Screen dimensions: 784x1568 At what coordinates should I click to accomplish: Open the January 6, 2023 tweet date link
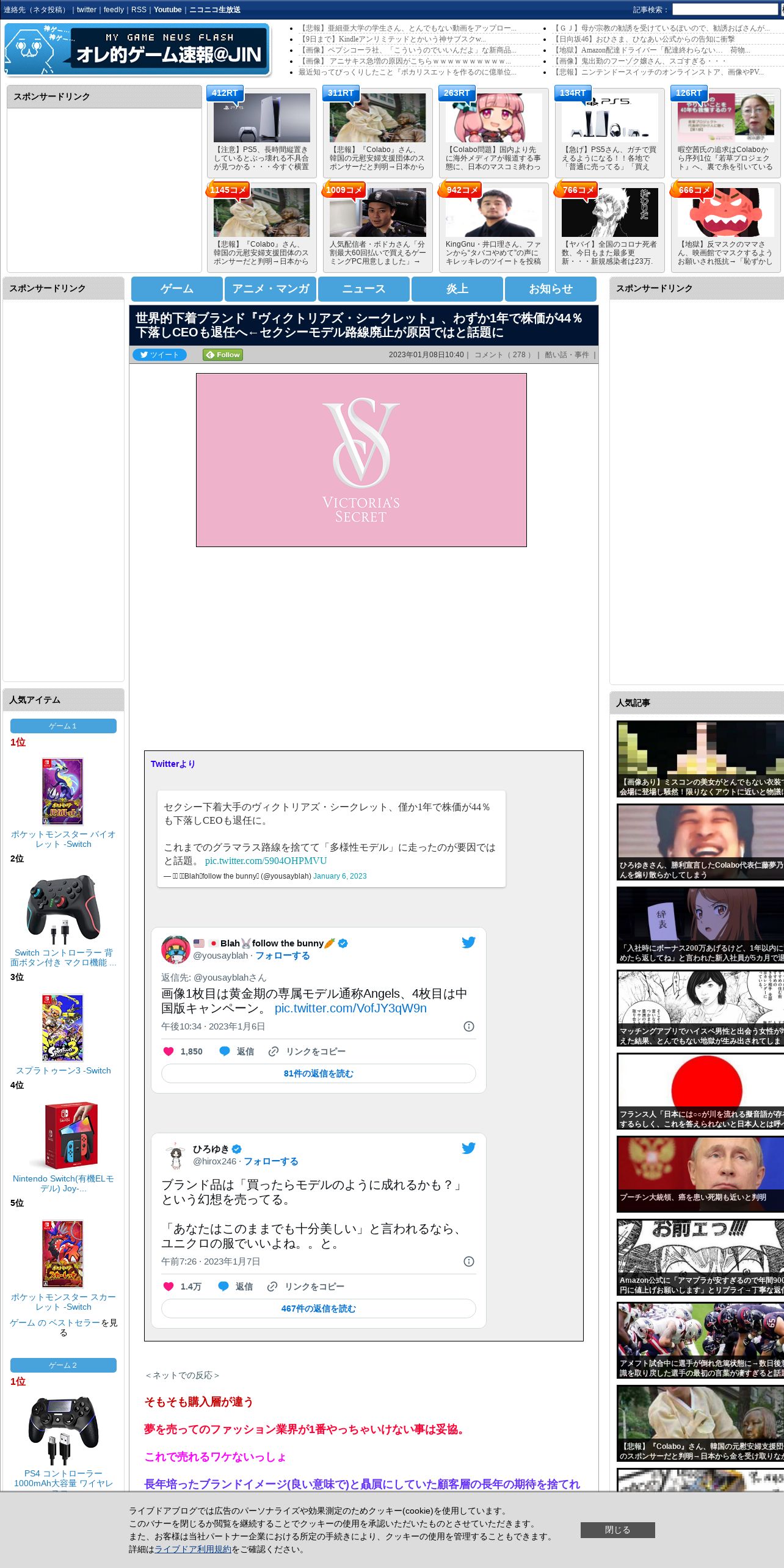340,876
